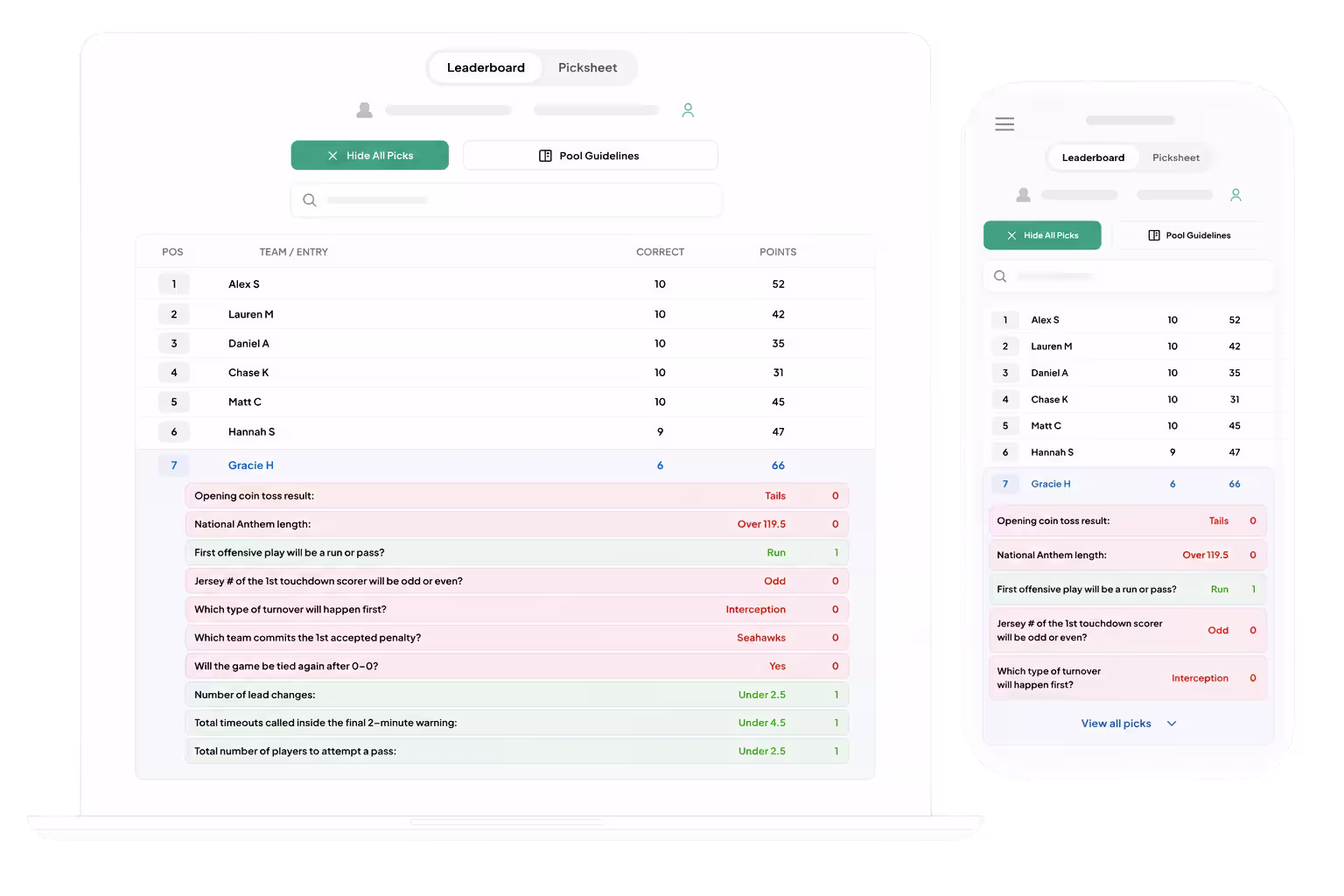Click the search magnifier icon in desktop search

click(x=310, y=200)
